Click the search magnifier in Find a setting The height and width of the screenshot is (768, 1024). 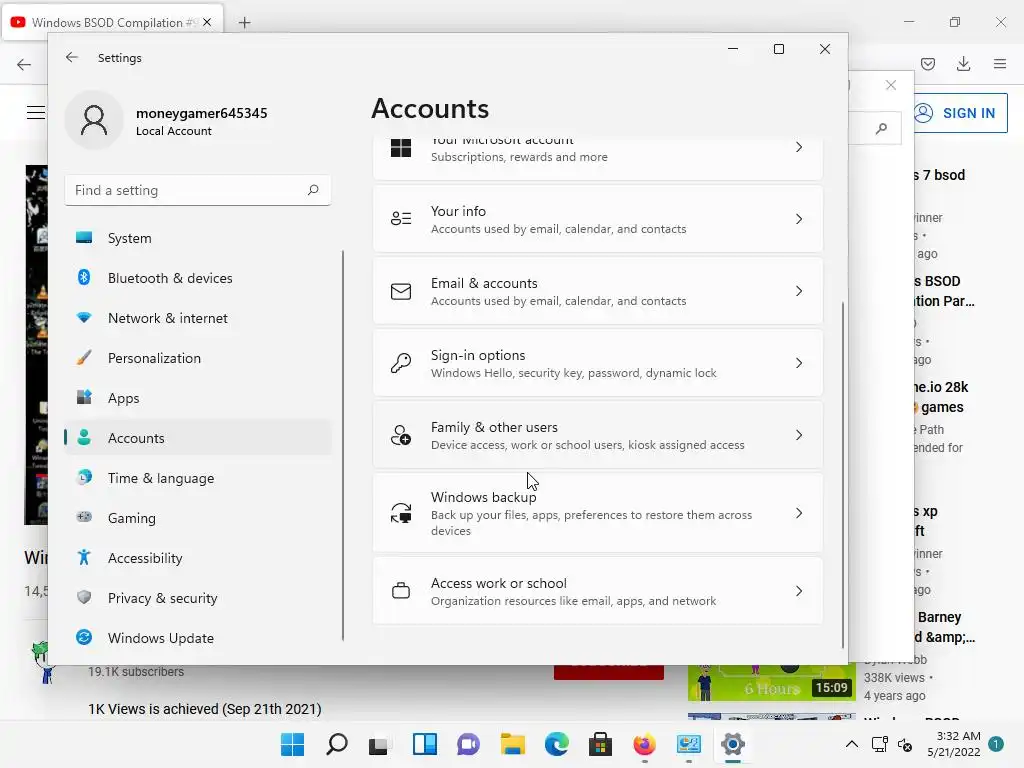pos(313,190)
